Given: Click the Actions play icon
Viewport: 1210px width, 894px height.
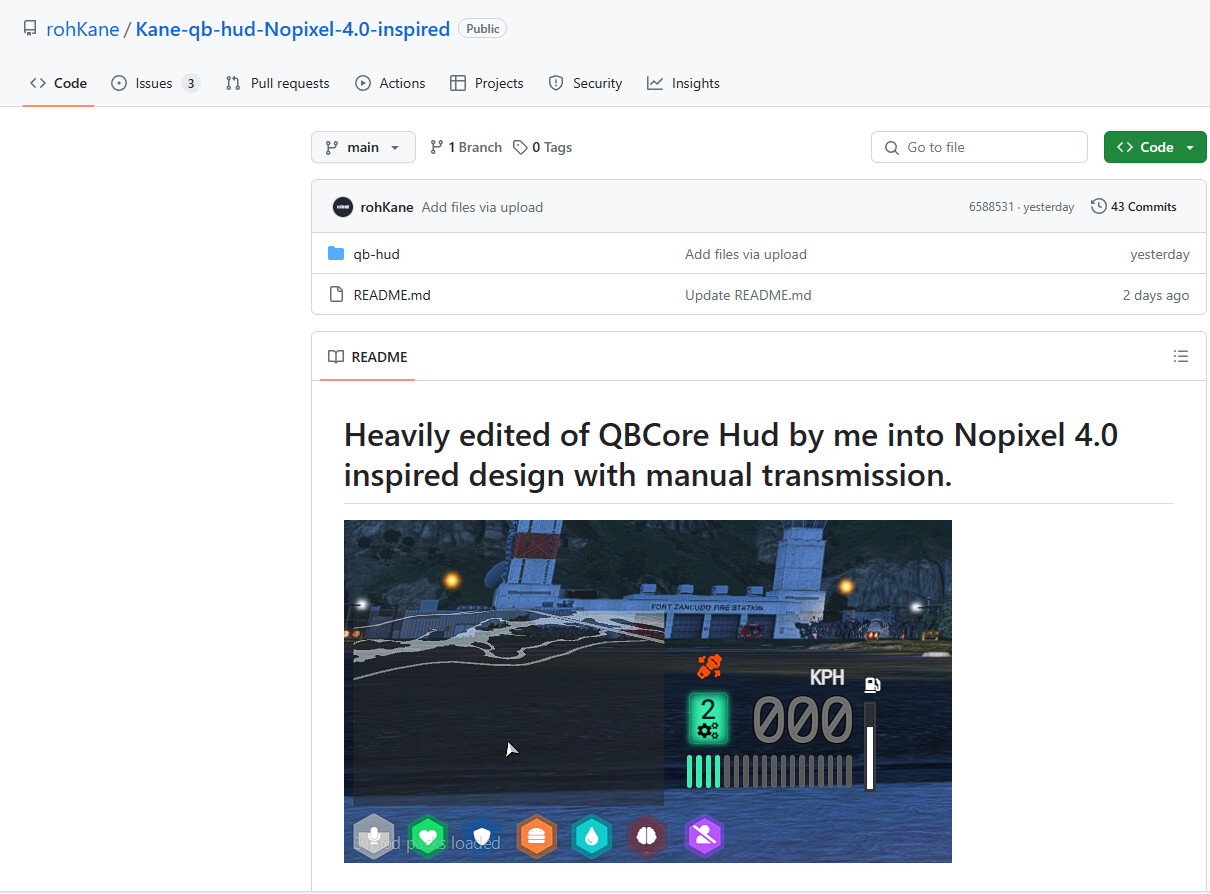Looking at the screenshot, I should point(363,83).
